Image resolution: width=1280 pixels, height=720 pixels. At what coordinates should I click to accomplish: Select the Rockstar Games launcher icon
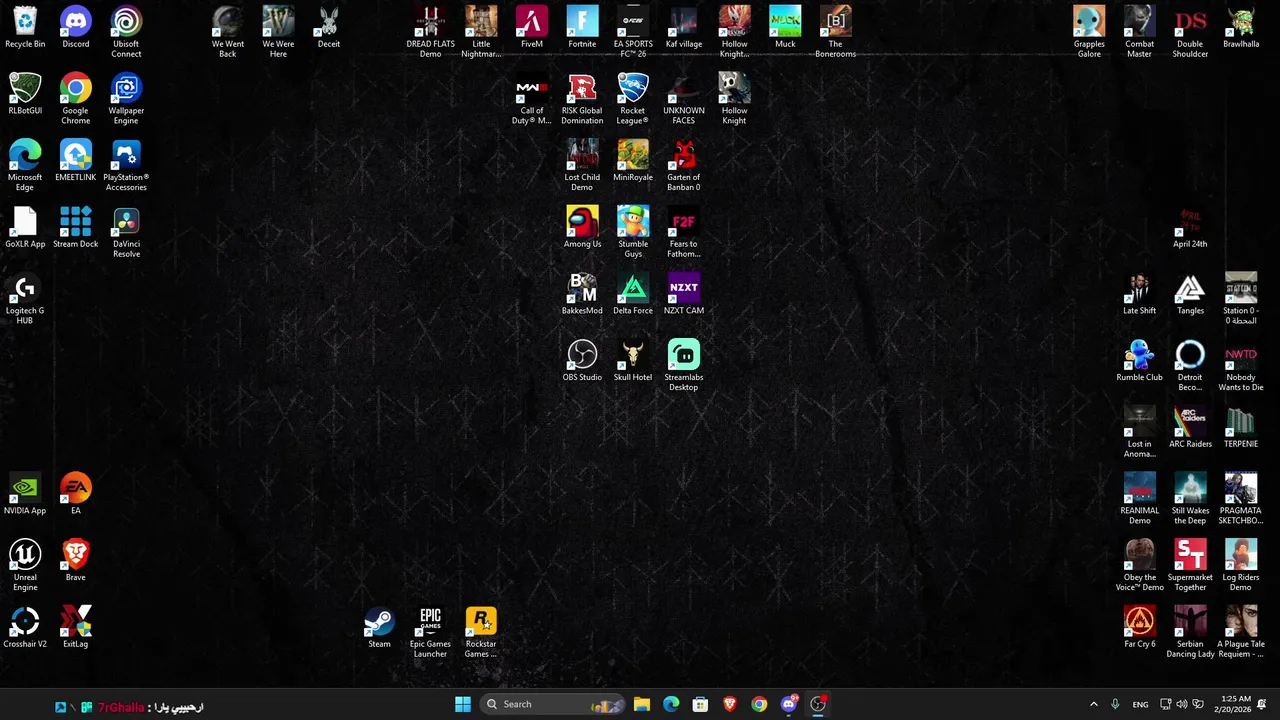click(481, 632)
